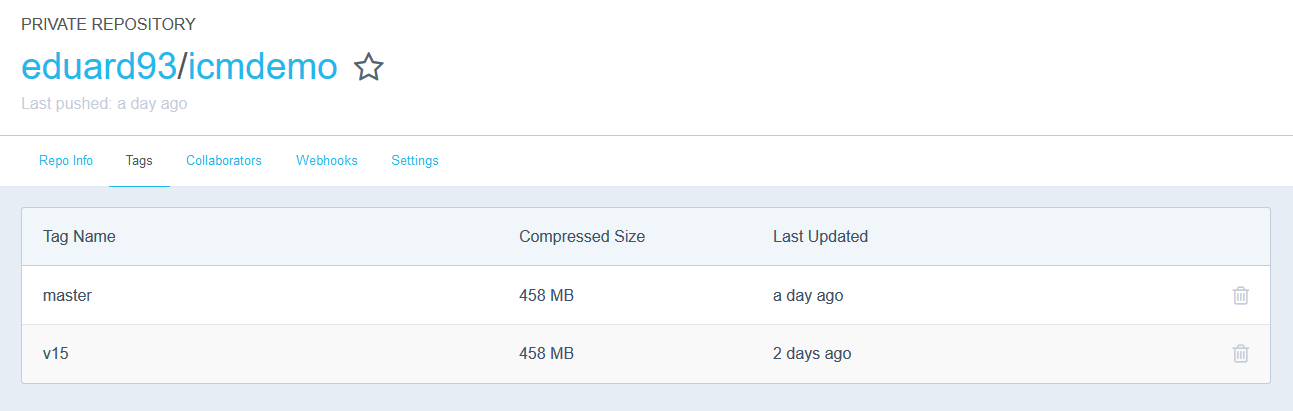Click the 458 MB size in v15 row
Image resolution: width=1293 pixels, height=411 pixels.
[x=546, y=354]
